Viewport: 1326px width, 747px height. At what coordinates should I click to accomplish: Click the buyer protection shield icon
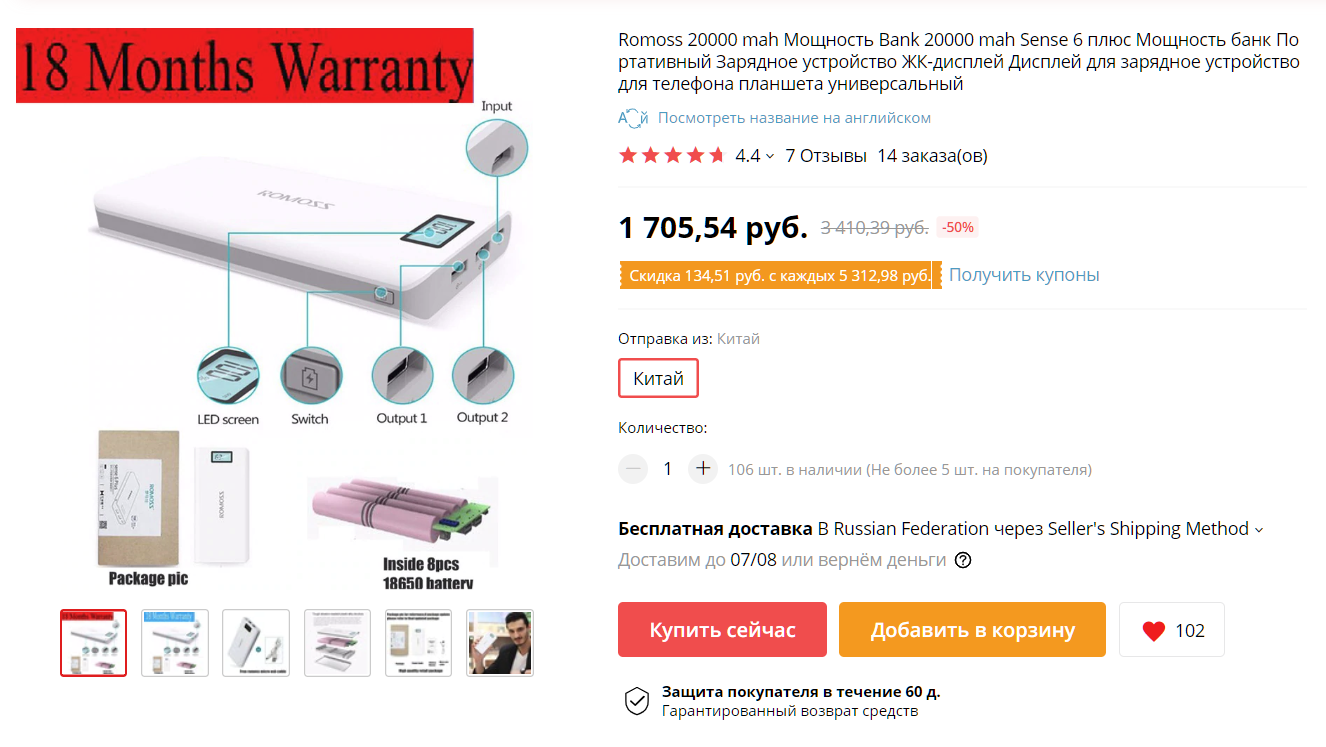point(637,701)
